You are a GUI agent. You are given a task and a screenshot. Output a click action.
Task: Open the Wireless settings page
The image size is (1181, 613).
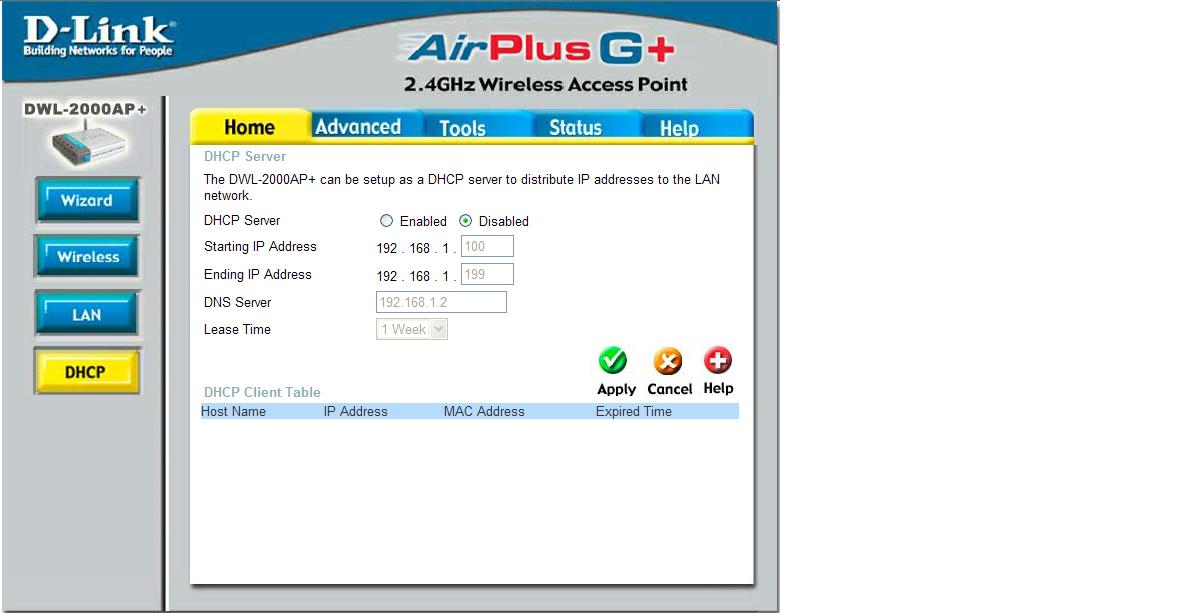87,257
